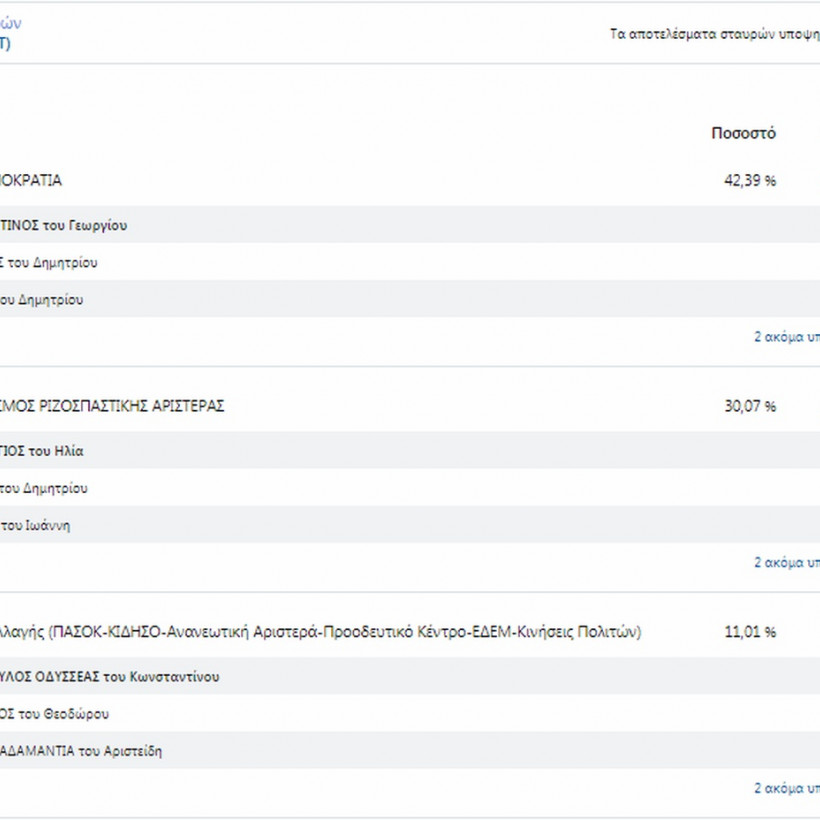
Task: Click the 'Ποσοστό' column header
Action: point(743,133)
